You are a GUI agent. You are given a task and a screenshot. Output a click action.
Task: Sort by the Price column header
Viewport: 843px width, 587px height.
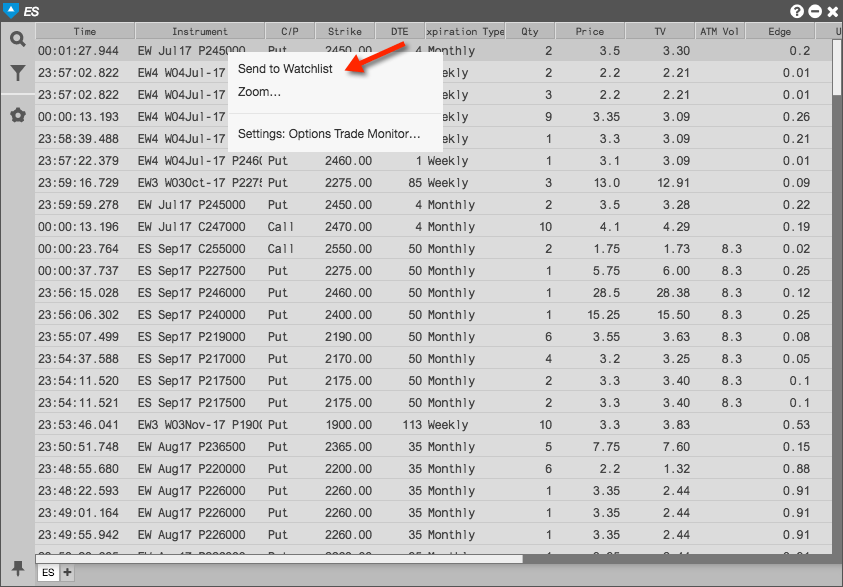click(x=588, y=31)
